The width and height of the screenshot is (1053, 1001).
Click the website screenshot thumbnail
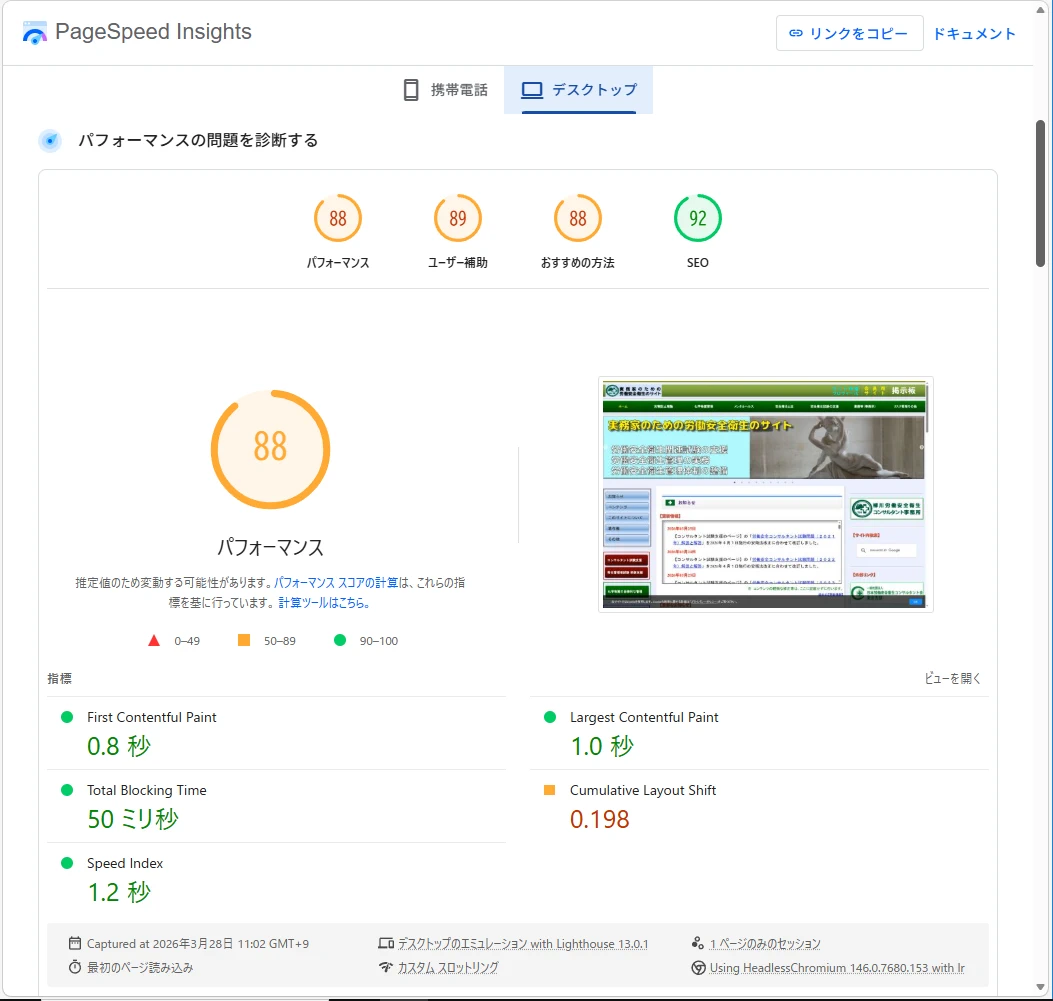pos(765,494)
